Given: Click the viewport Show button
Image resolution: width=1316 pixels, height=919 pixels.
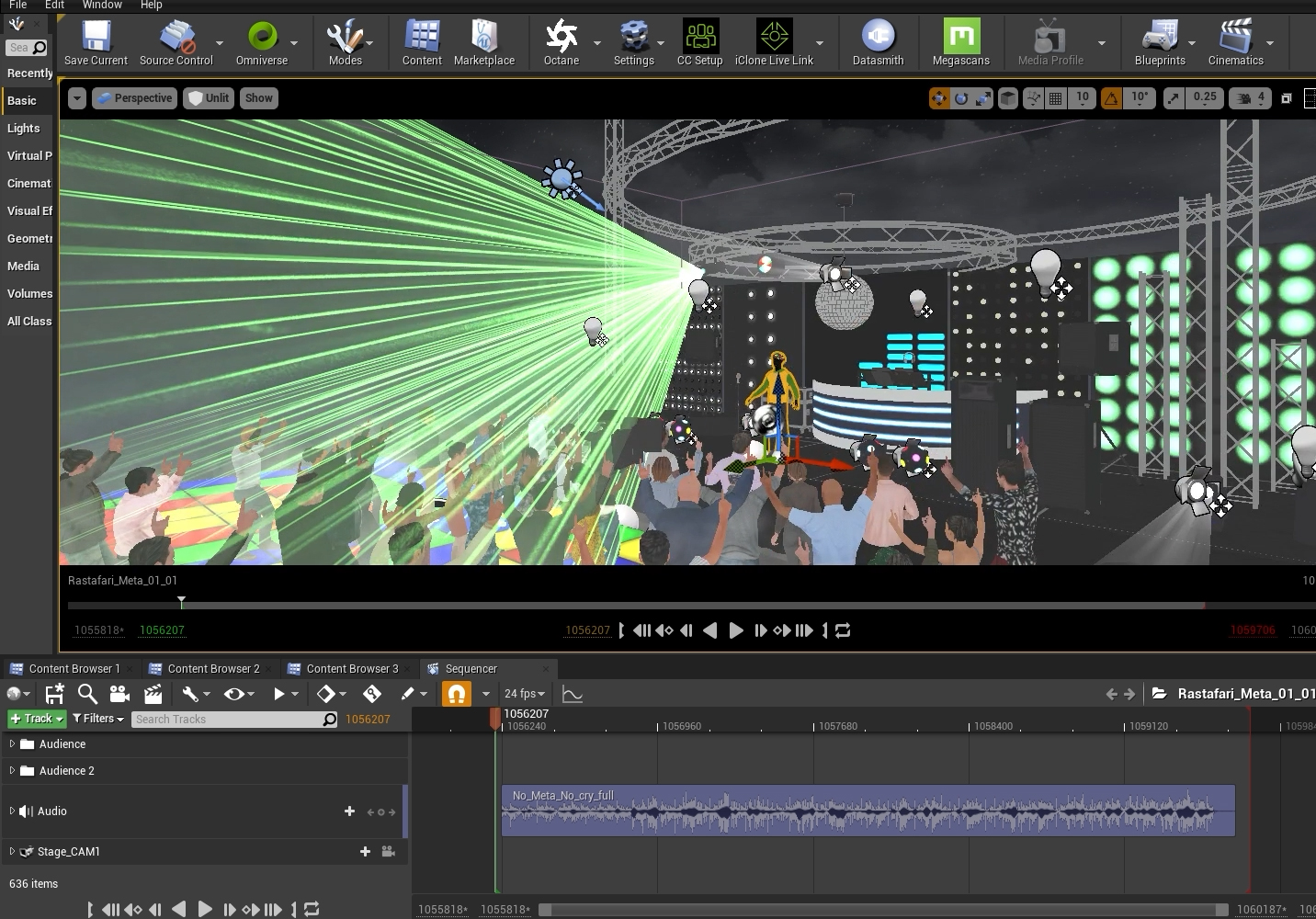Looking at the screenshot, I should point(259,98).
